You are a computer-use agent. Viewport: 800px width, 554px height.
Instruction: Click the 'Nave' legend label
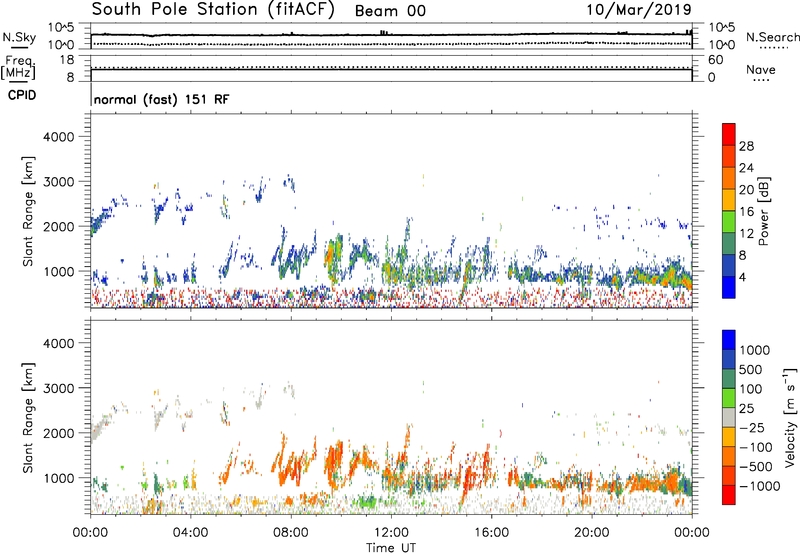pyautogui.click(x=761, y=70)
